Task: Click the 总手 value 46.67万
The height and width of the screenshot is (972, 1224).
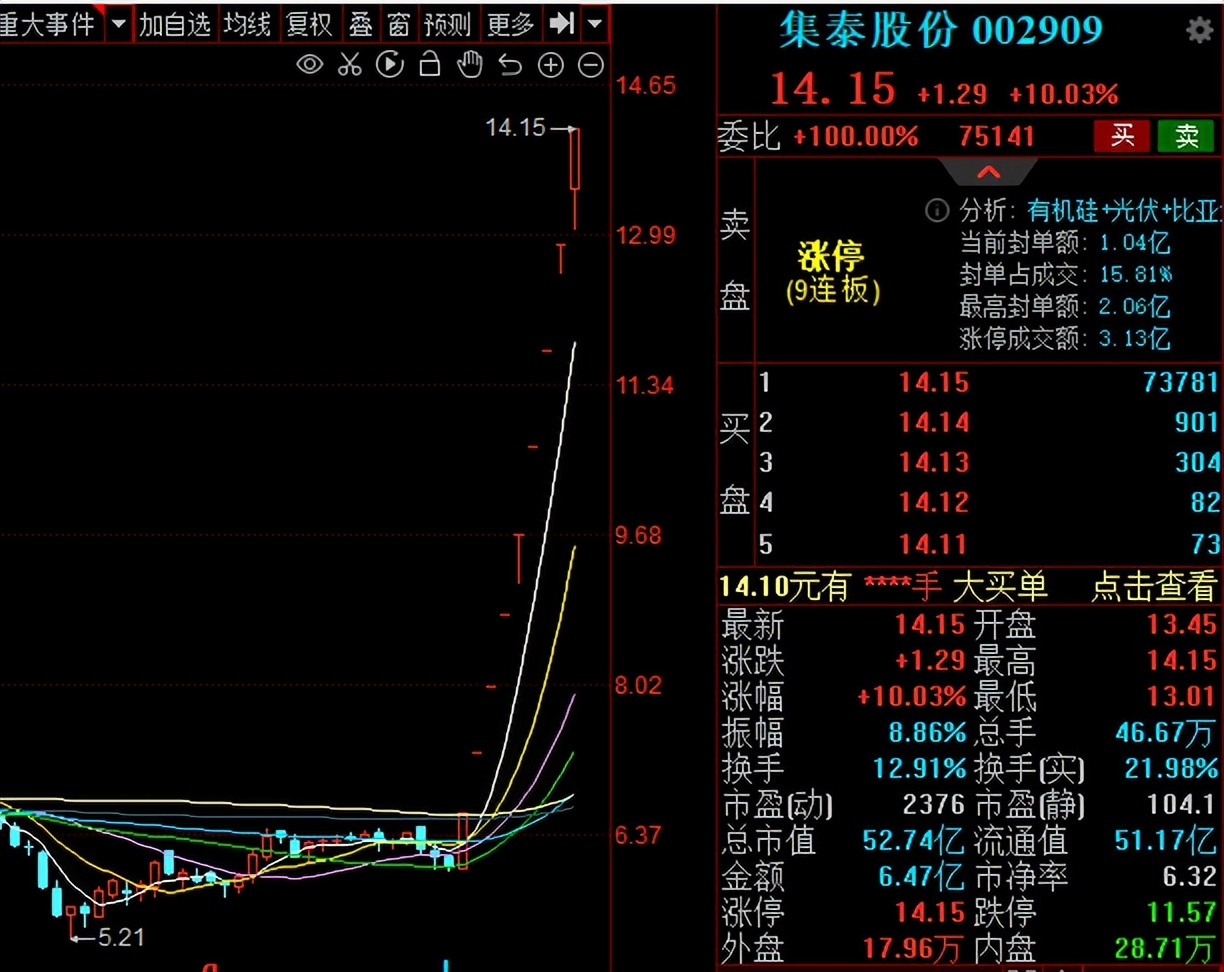Action: click(x=1167, y=733)
